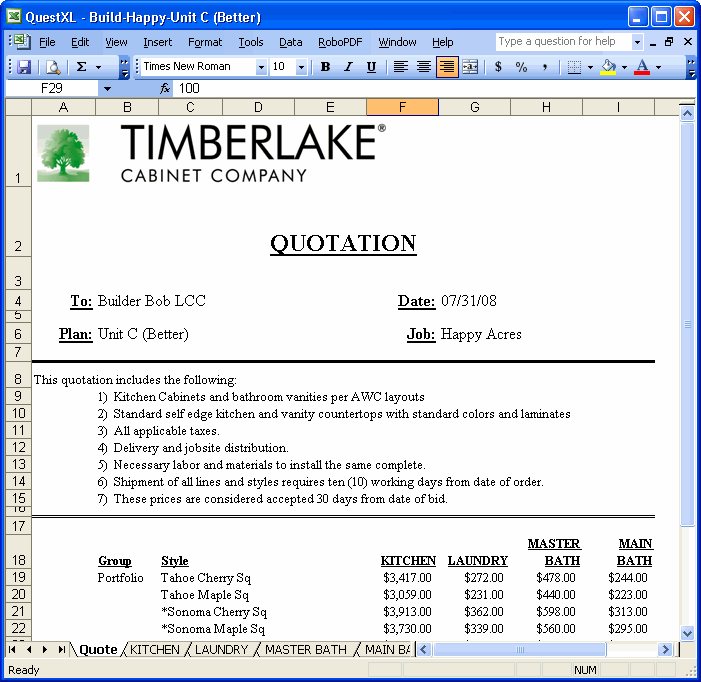Click the AutoSum sigma button

(81, 67)
